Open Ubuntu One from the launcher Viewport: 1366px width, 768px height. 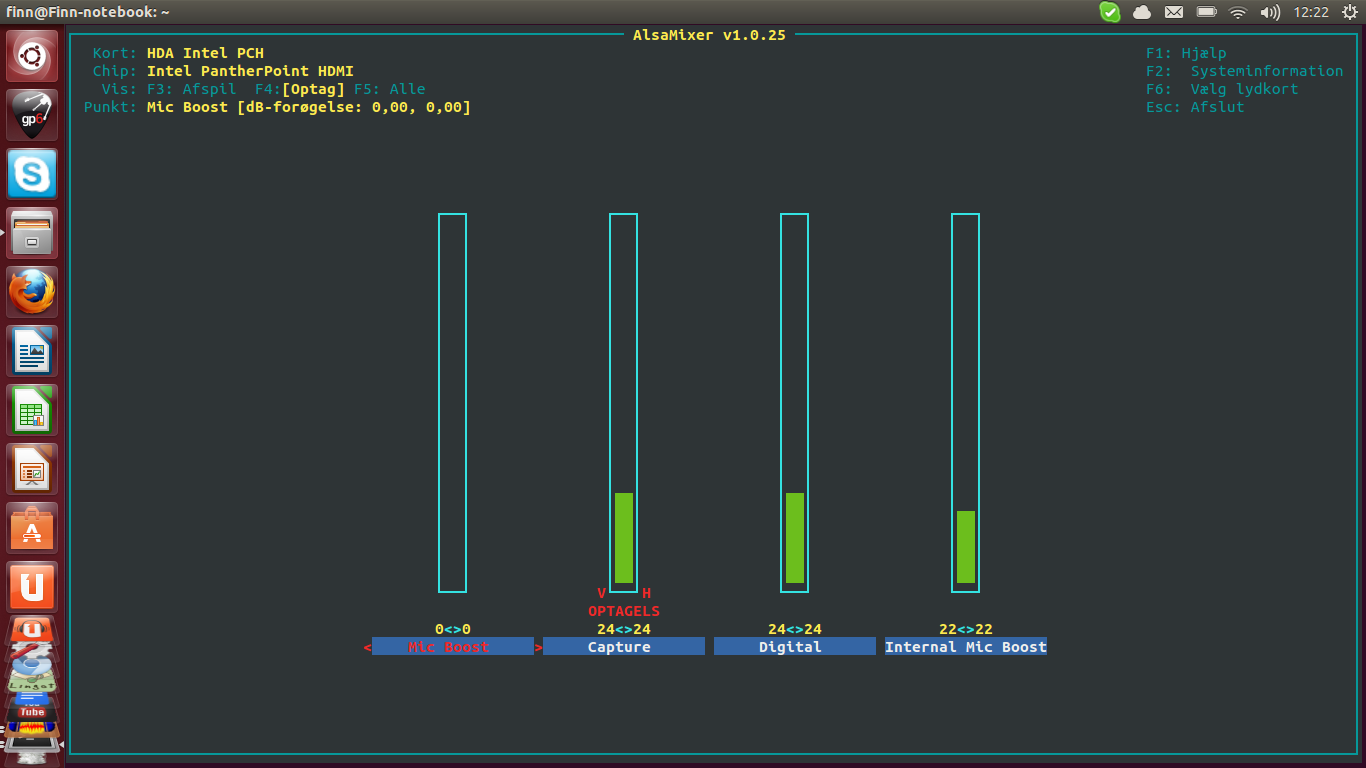point(32,587)
